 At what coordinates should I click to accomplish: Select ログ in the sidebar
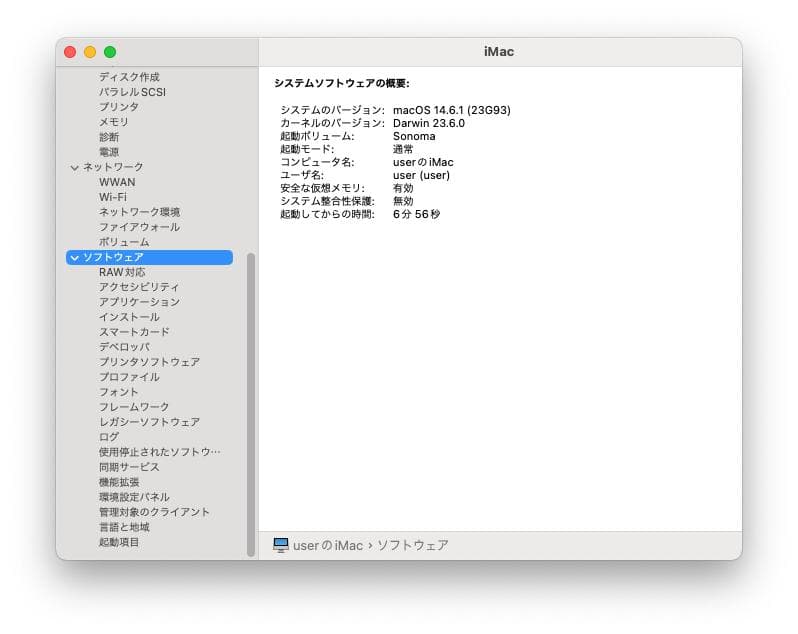pos(109,437)
